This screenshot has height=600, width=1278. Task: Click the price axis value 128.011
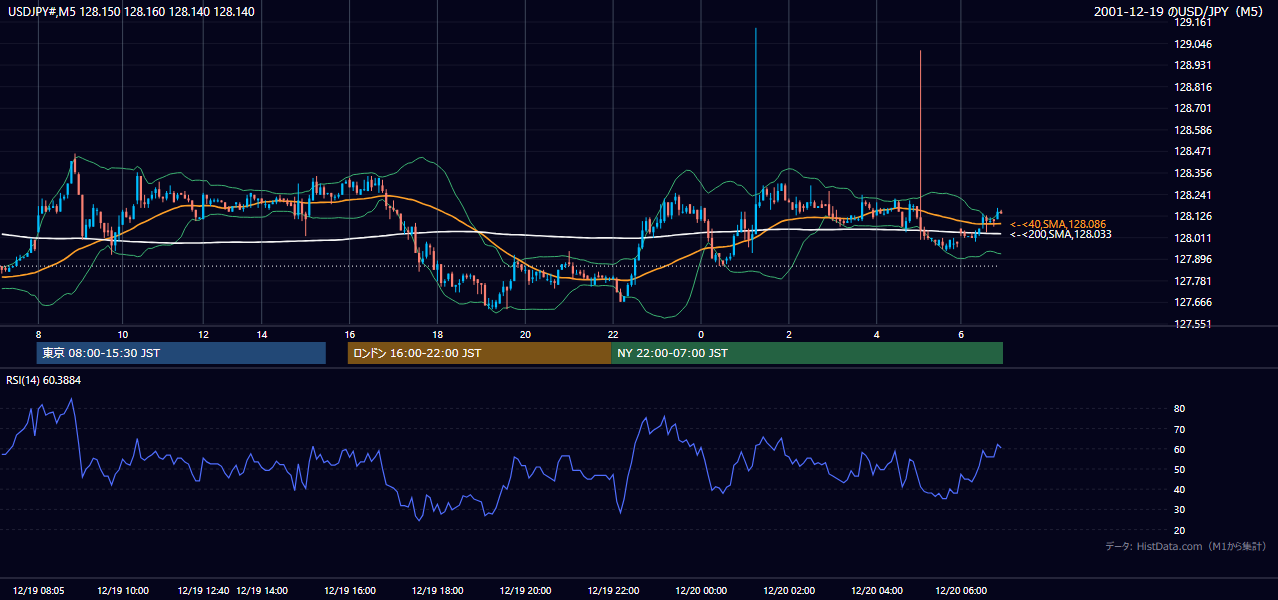[1192, 238]
